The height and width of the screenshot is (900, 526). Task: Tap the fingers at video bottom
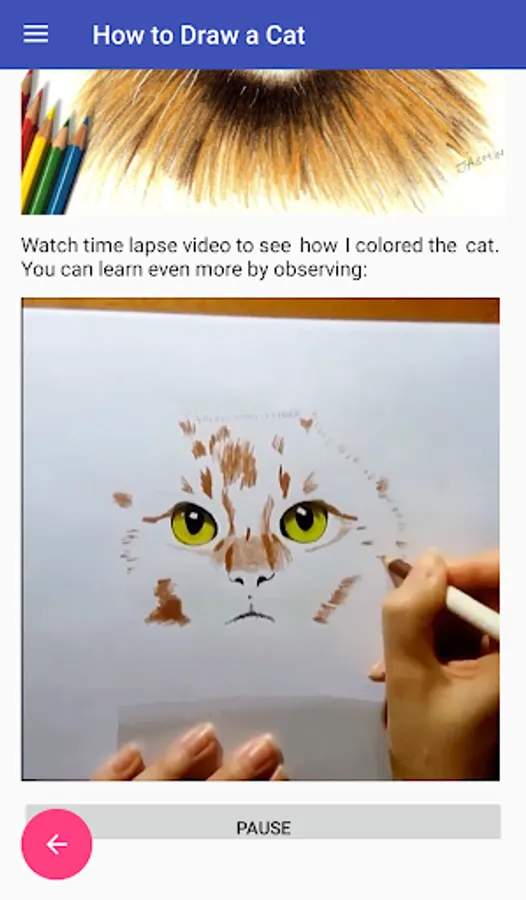coord(189,753)
